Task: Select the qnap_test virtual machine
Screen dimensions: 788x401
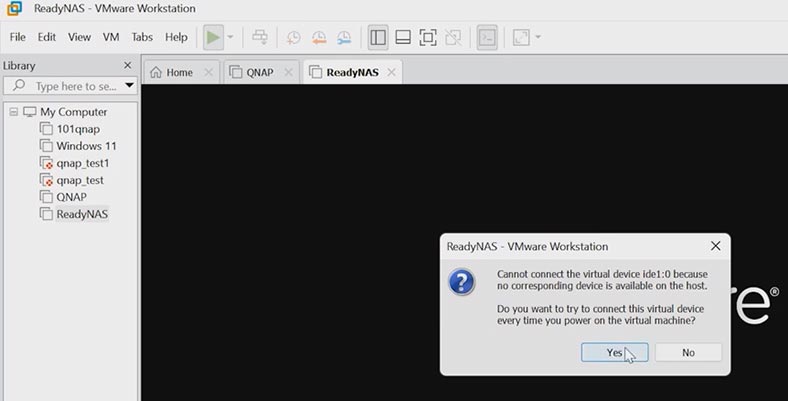Action: coord(80,180)
